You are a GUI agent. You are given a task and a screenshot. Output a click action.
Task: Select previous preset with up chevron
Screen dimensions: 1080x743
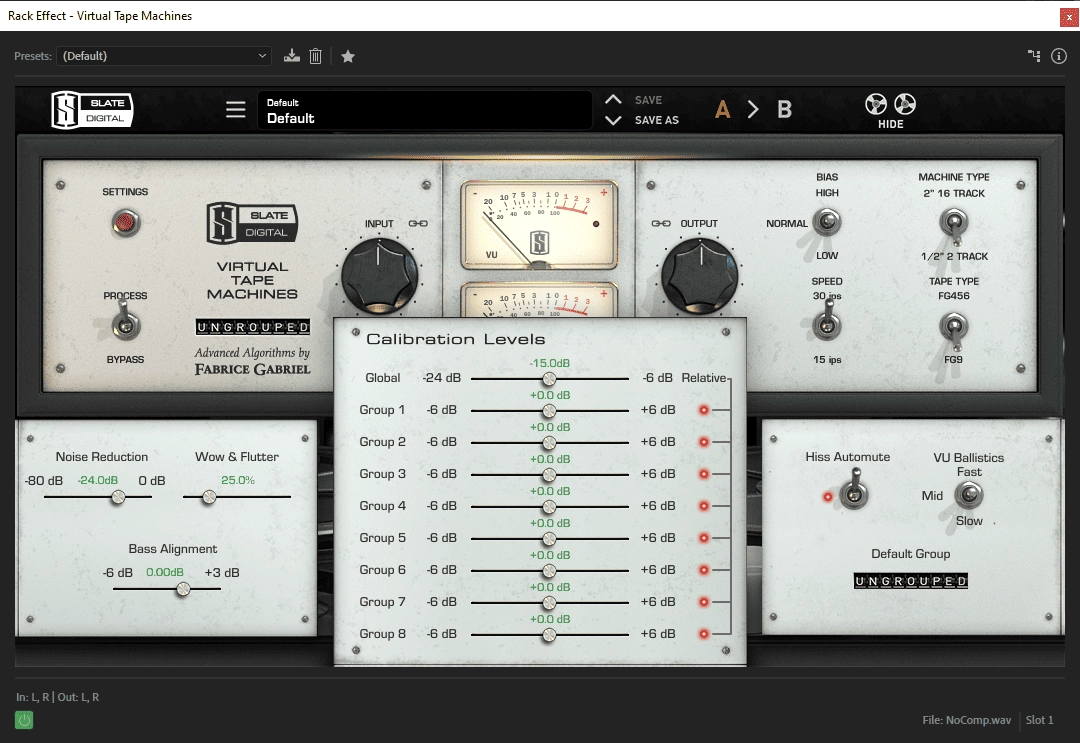point(613,99)
